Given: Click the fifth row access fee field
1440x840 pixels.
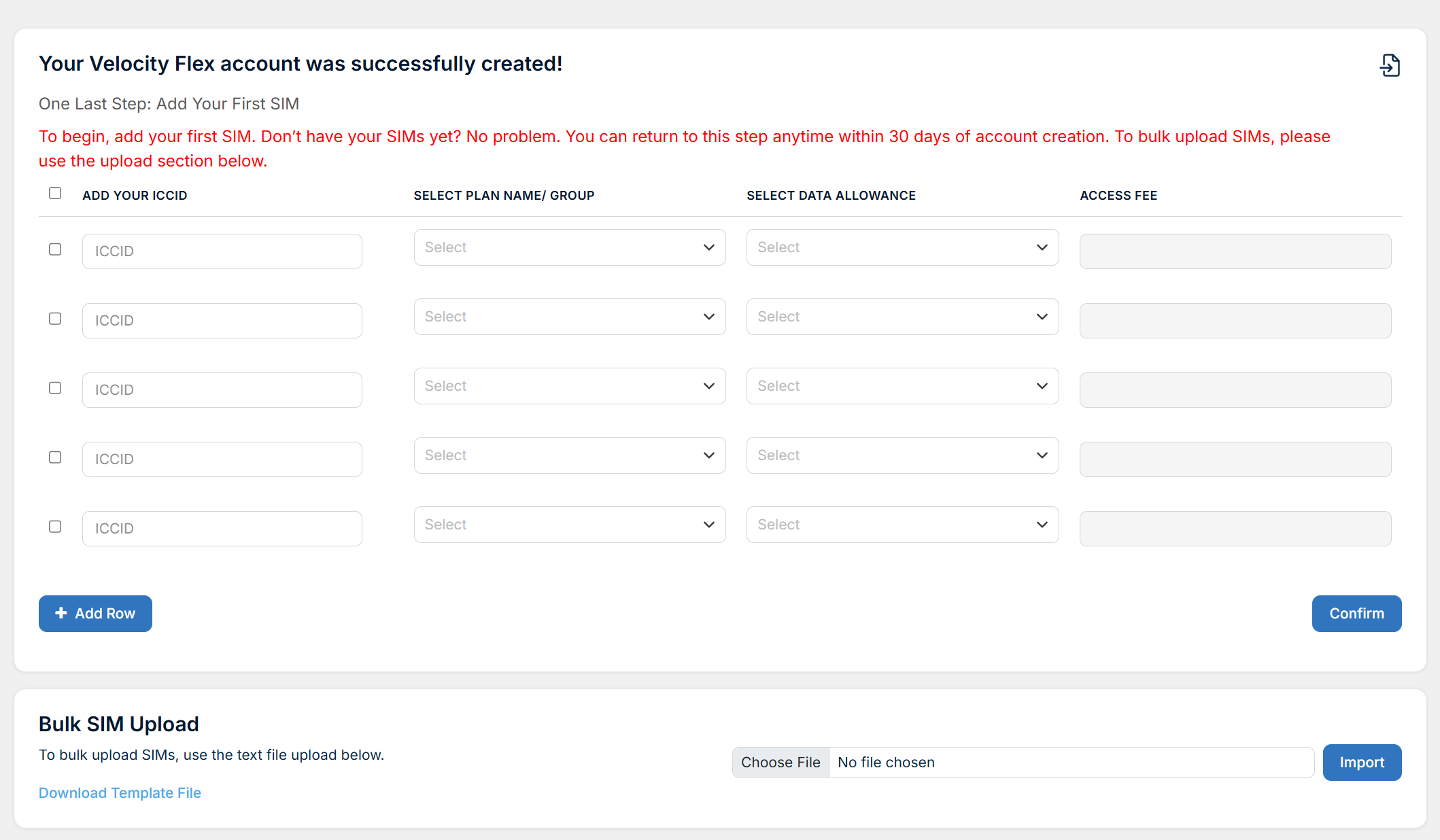Looking at the screenshot, I should pyautogui.click(x=1235, y=529).
